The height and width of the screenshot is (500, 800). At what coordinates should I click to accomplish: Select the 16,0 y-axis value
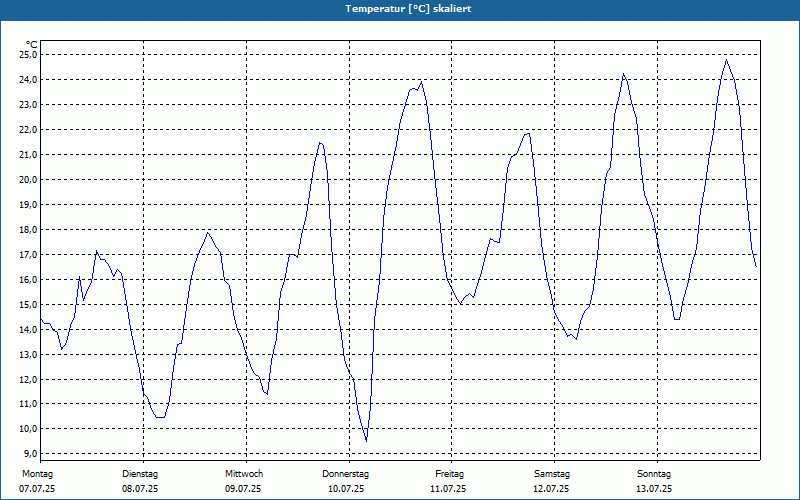[28, 280]
